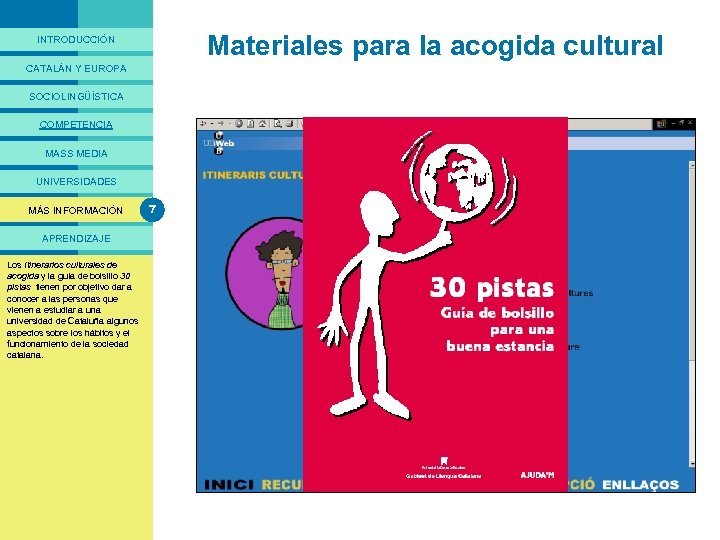This screenshot has height=540, width=720.
Task: Click the number 7 circle badge
Action: [152, 210]
